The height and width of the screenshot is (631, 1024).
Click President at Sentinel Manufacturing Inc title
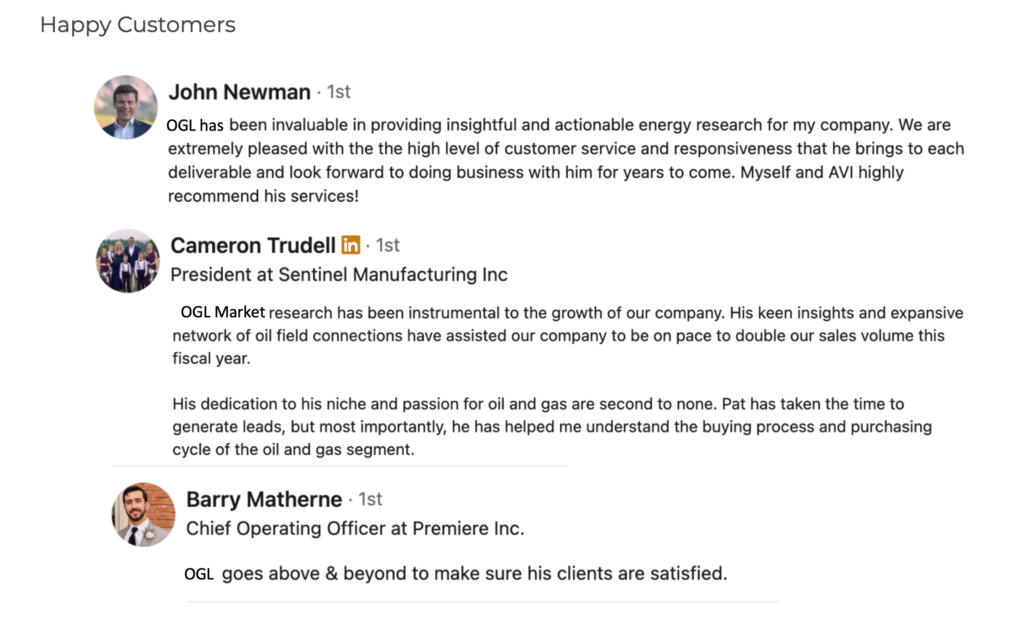click(339, 274)
